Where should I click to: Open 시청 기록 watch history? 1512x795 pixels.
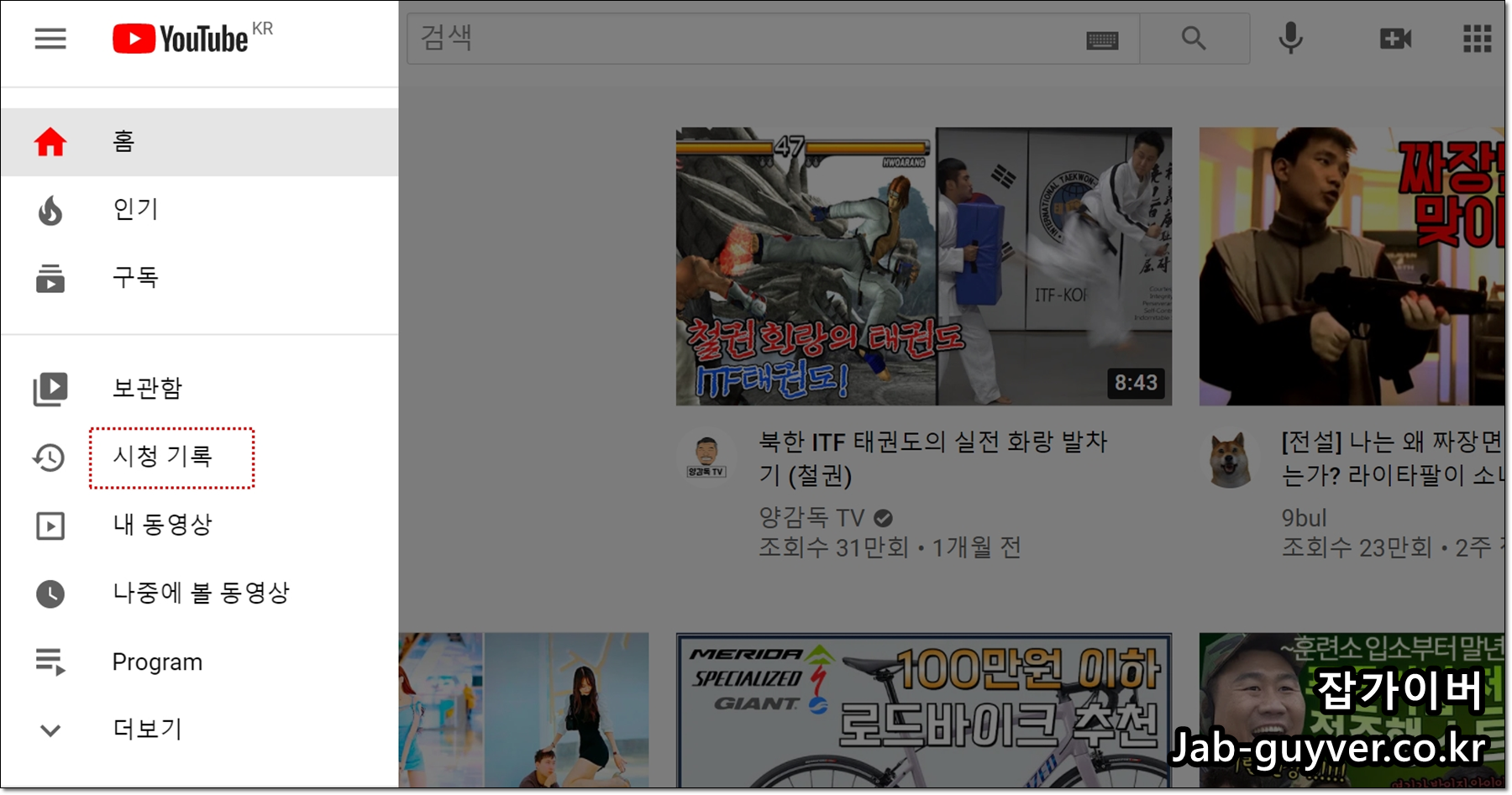tap(199, 458)
